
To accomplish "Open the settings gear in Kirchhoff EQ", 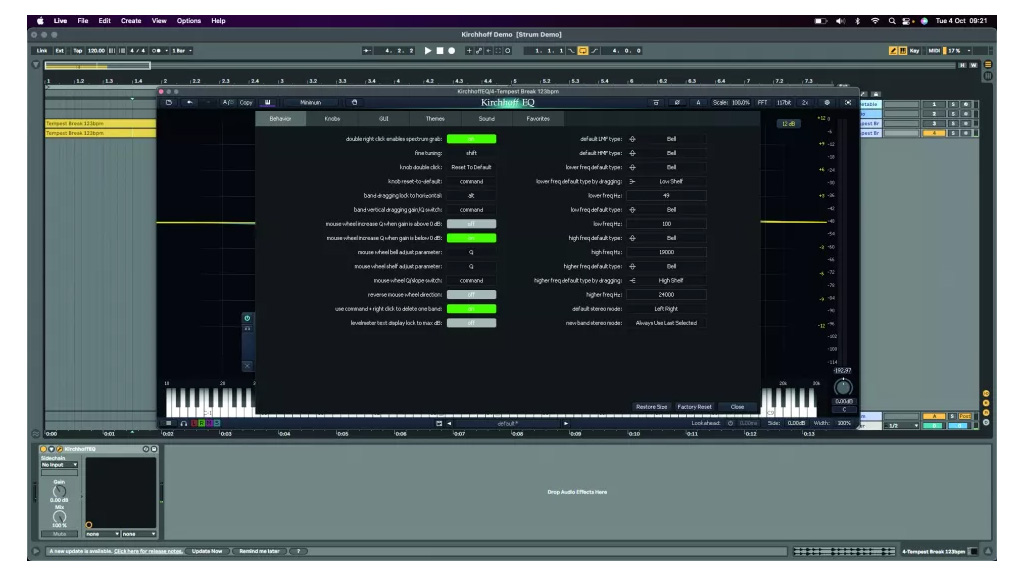I will click(x=827, y=103).
